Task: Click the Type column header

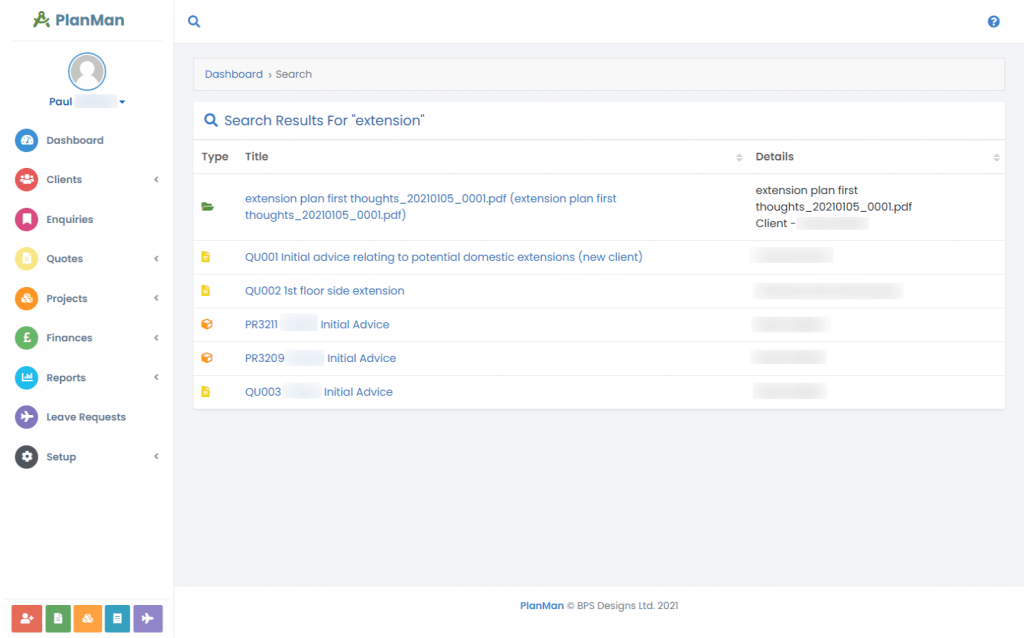Action: point(215,157)
